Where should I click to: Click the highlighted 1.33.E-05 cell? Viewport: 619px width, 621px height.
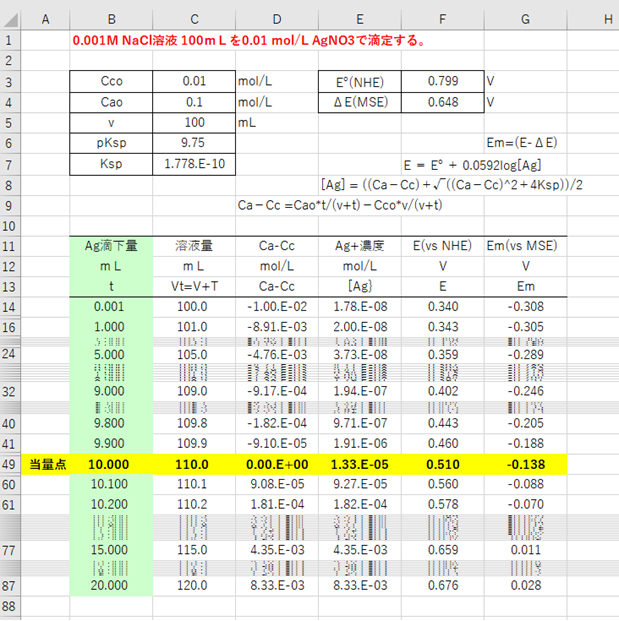[360, 464]
